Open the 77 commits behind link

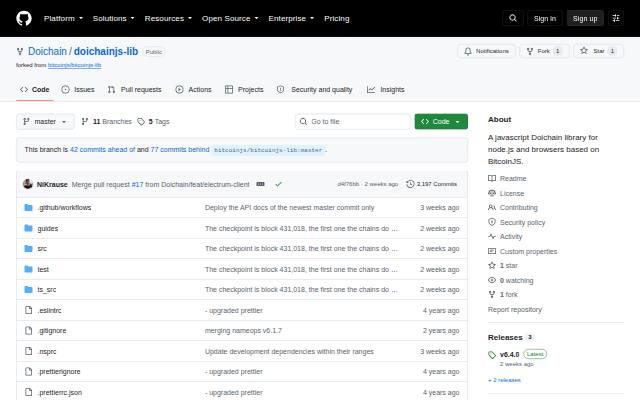coord(180,149)
